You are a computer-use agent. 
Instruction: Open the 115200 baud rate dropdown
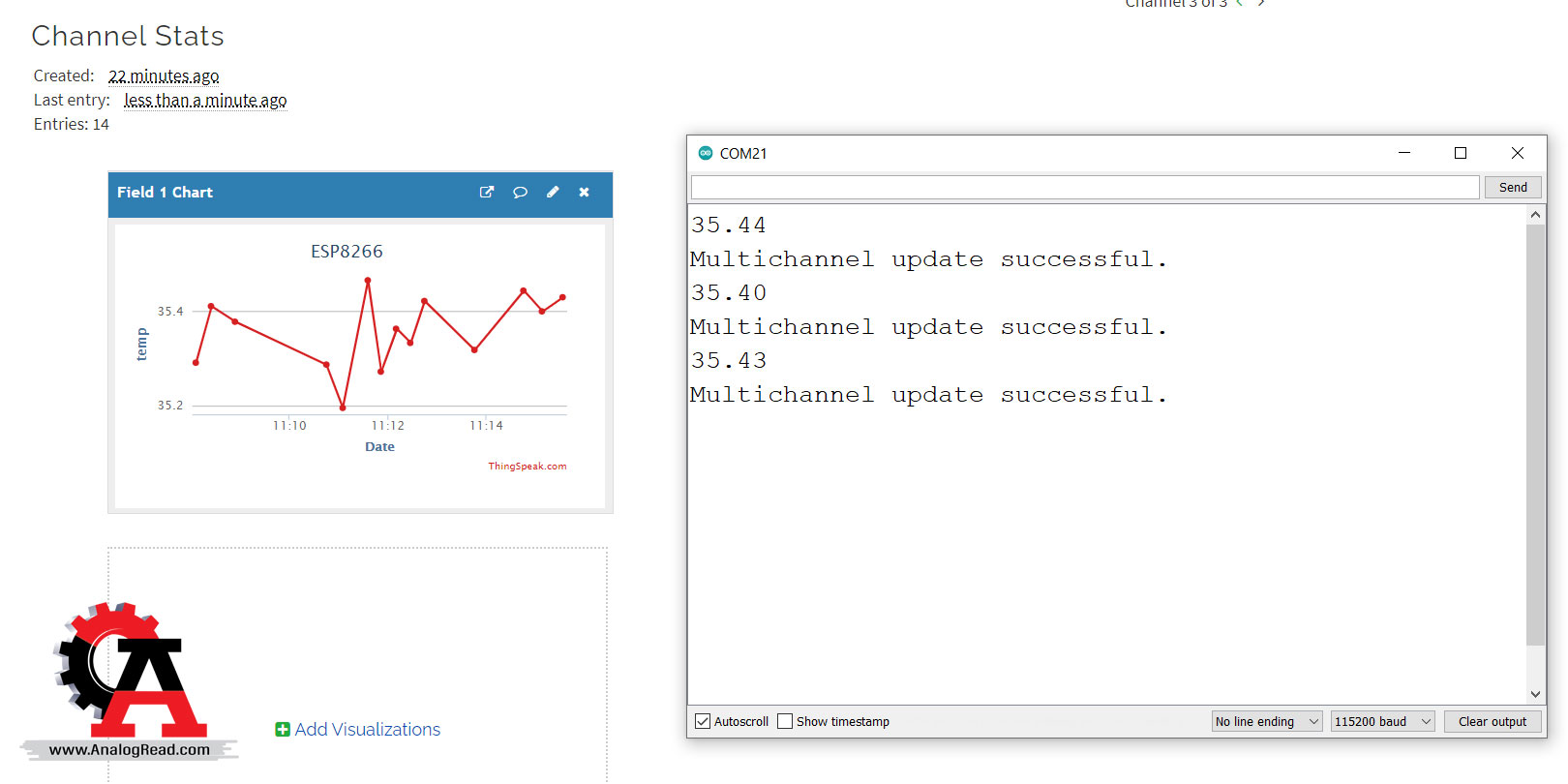tap(1382, 721)
